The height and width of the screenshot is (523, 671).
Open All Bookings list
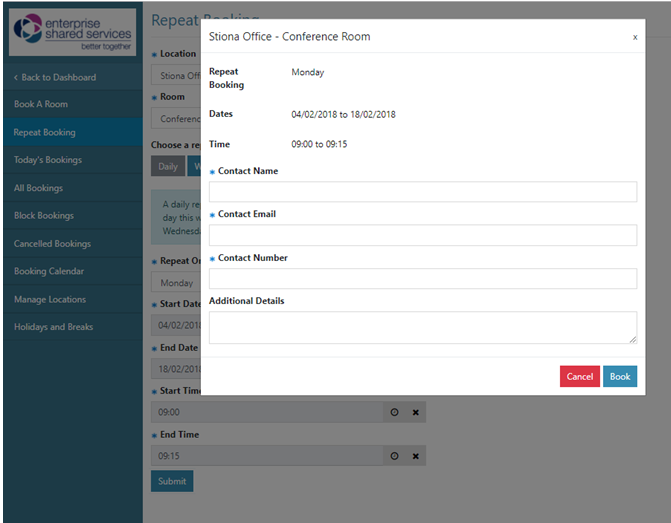[x=73, y=188]
